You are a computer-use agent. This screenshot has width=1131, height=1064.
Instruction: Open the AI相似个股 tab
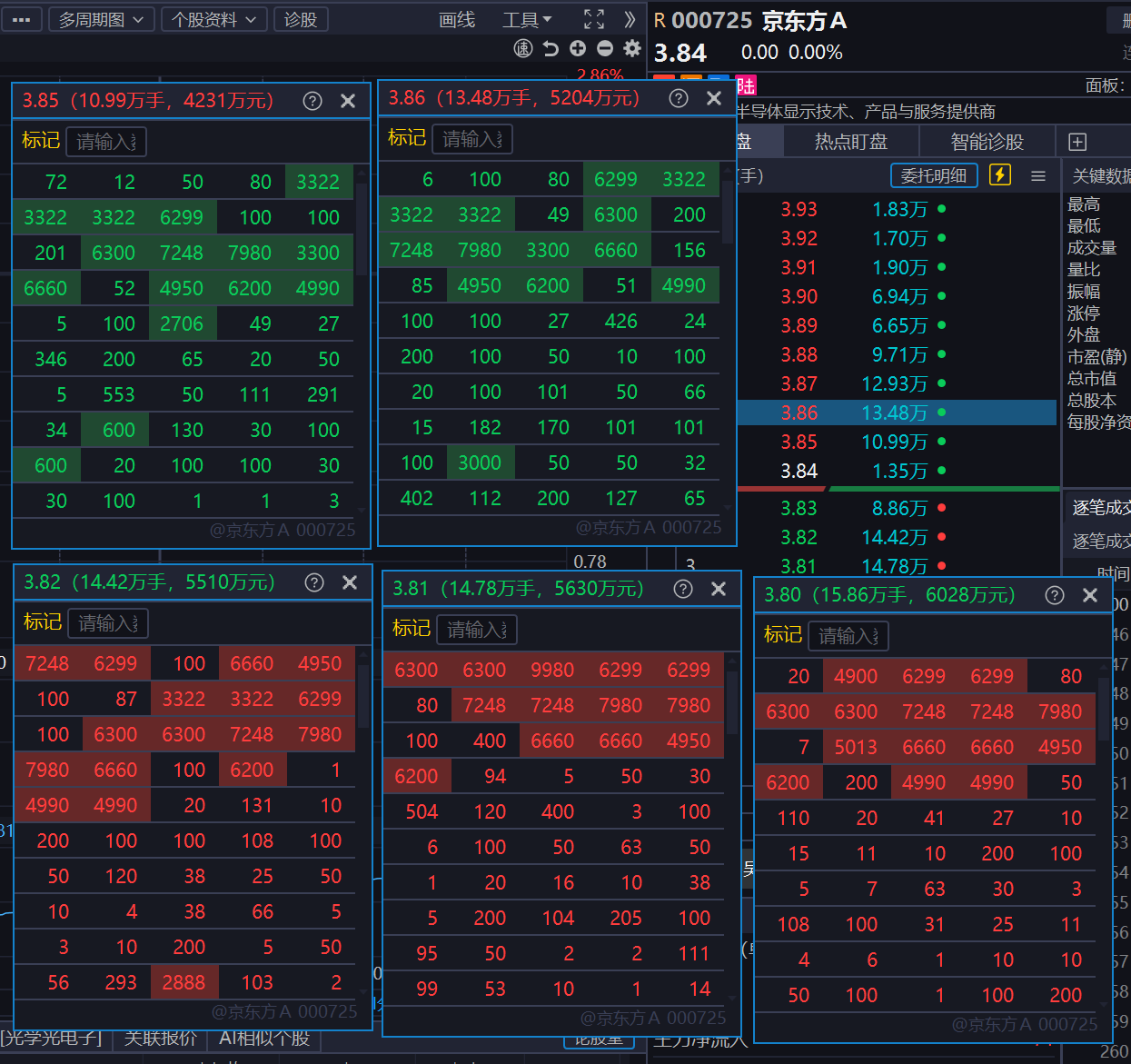[265, 1038]
